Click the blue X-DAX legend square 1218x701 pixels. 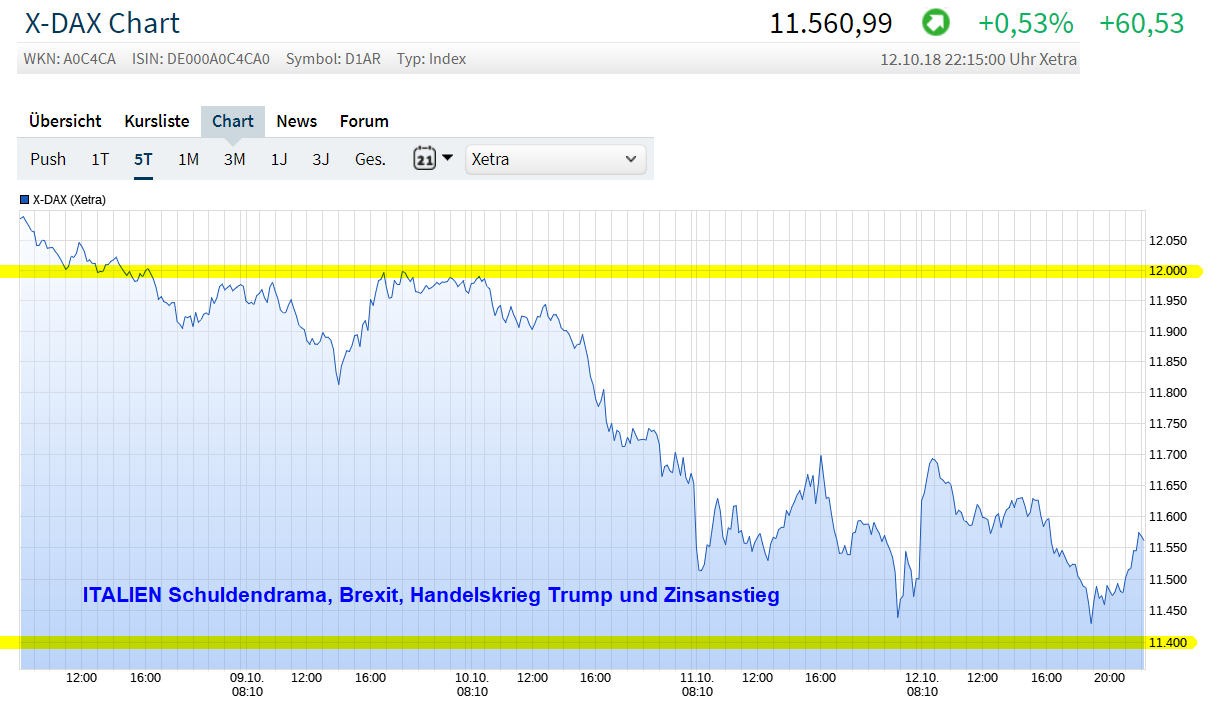[x=23, y=199]
